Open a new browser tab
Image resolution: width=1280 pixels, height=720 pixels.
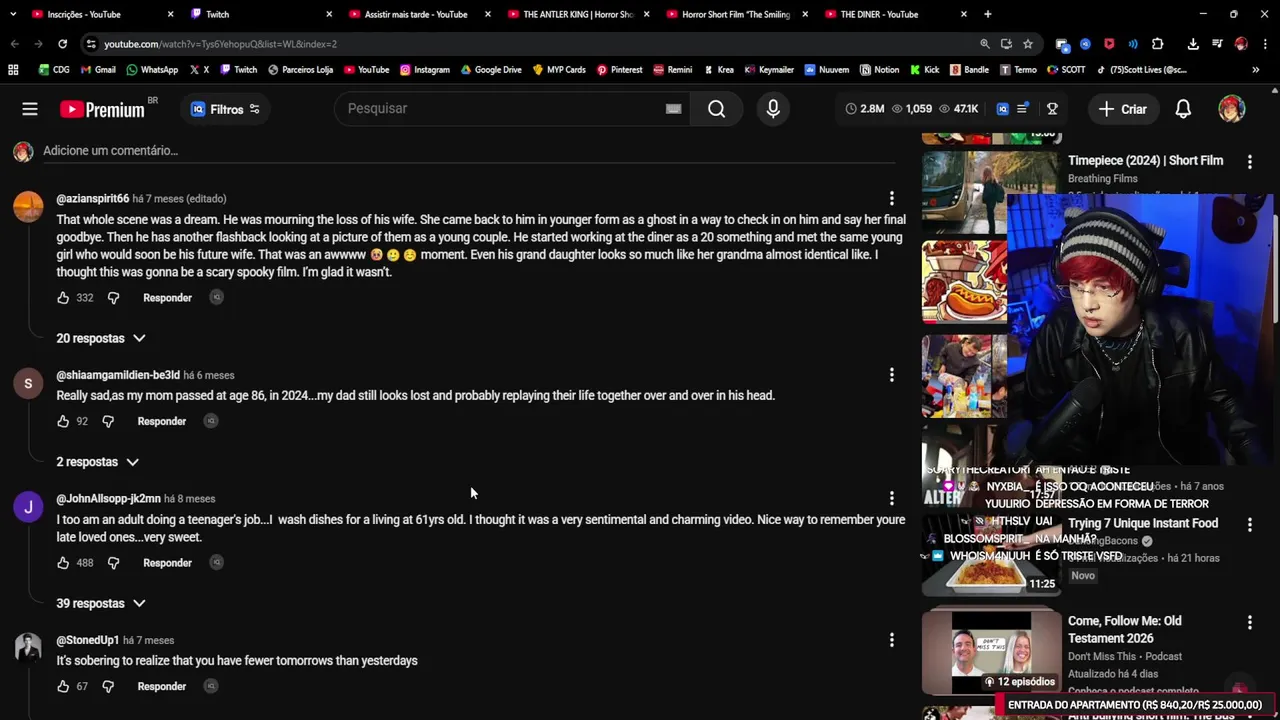[988, 14]
